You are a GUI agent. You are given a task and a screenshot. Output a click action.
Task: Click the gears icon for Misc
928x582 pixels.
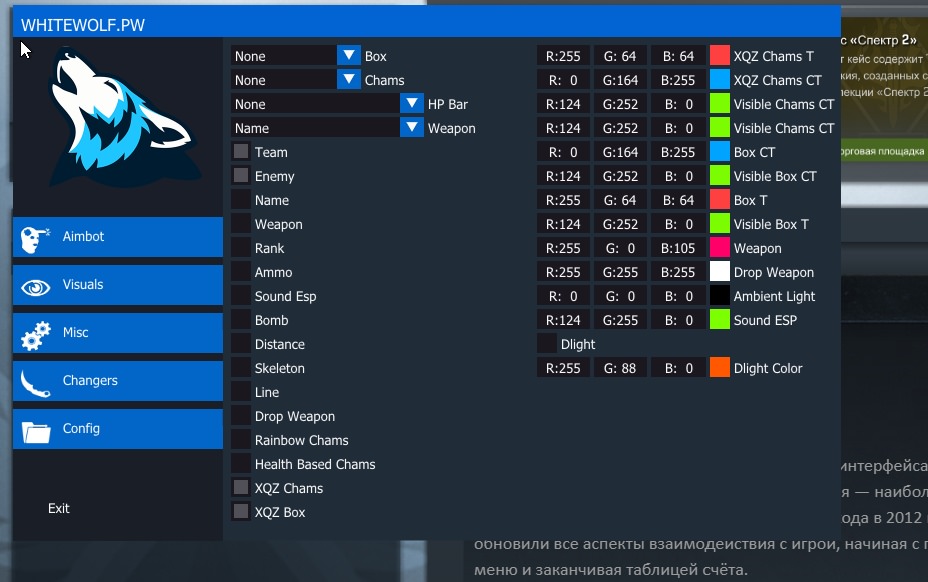36,334
